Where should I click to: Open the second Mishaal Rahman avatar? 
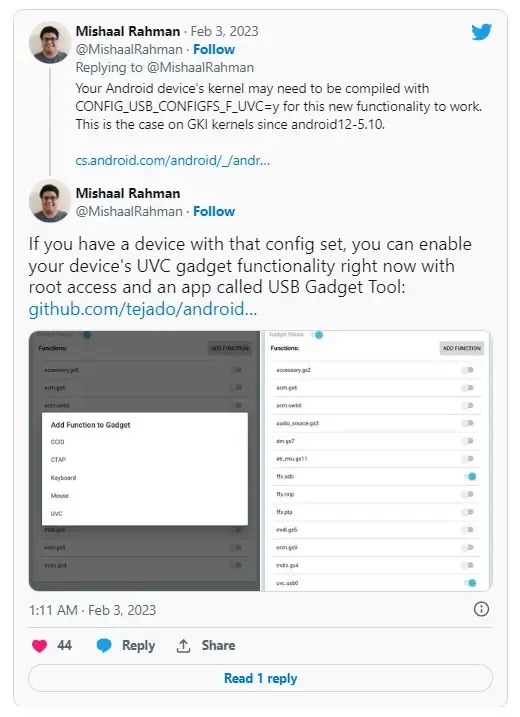click(x=50, y=201)
